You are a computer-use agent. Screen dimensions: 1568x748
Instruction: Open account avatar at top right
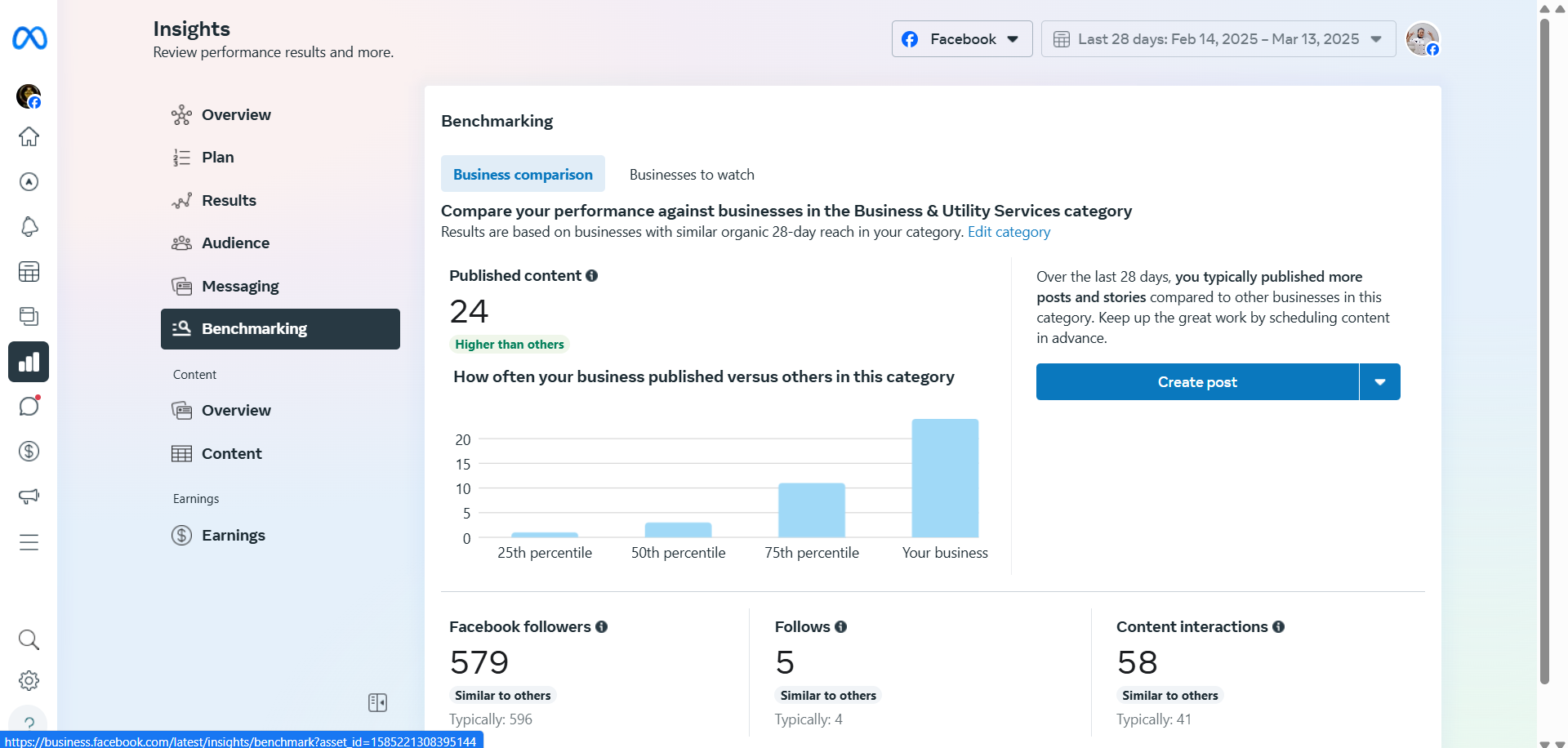point(1422,39)
